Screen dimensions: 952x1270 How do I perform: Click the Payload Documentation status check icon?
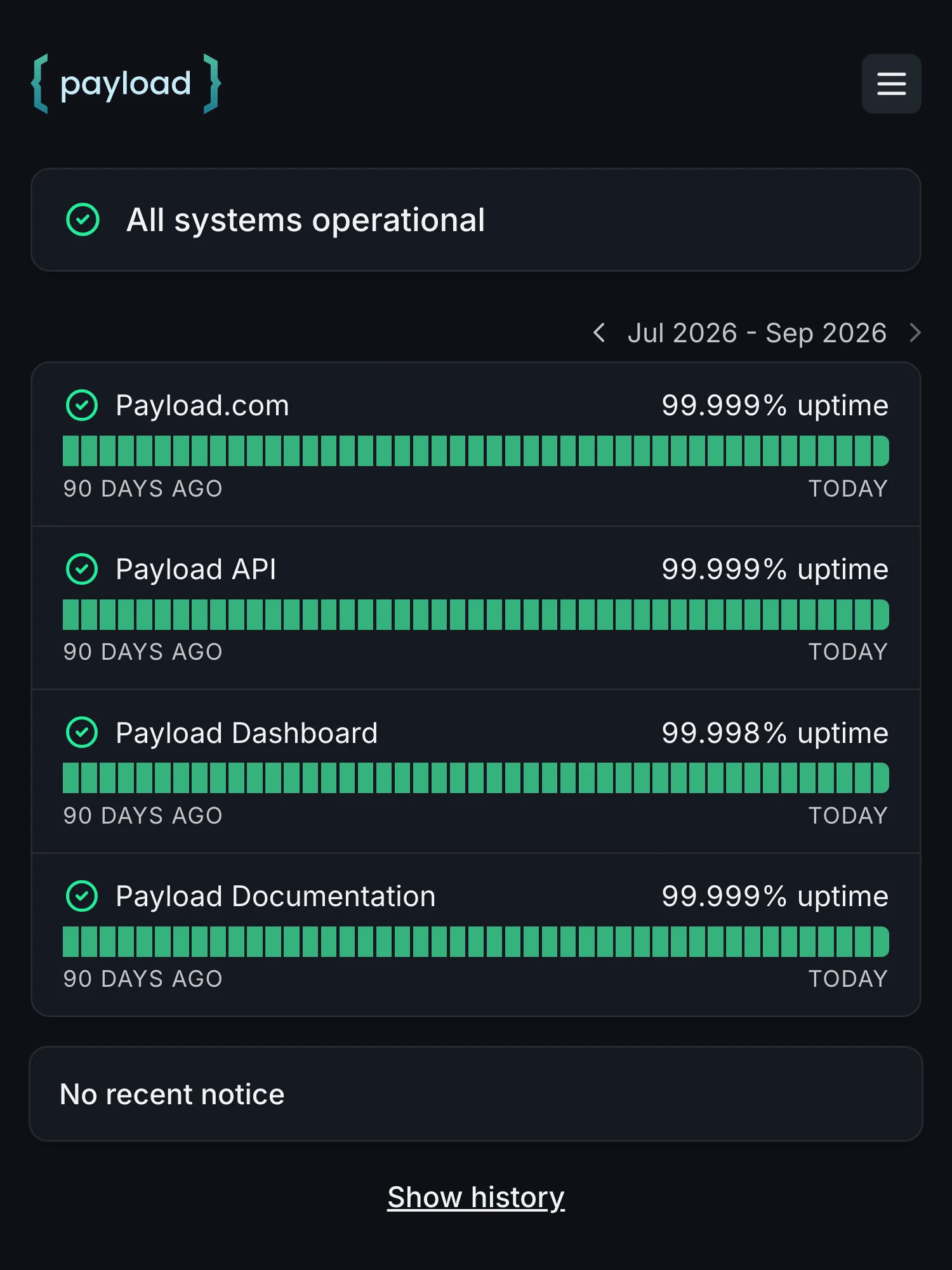(82, 896)
